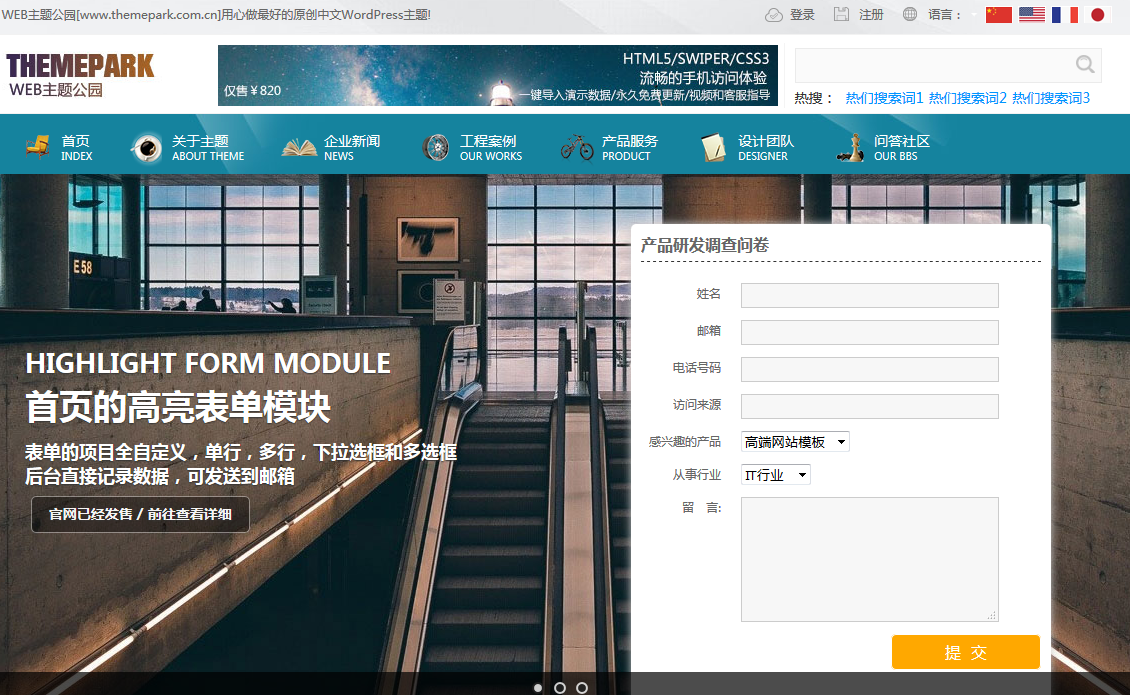Open 工程案例 OUR WORKS section

point(471,148)
